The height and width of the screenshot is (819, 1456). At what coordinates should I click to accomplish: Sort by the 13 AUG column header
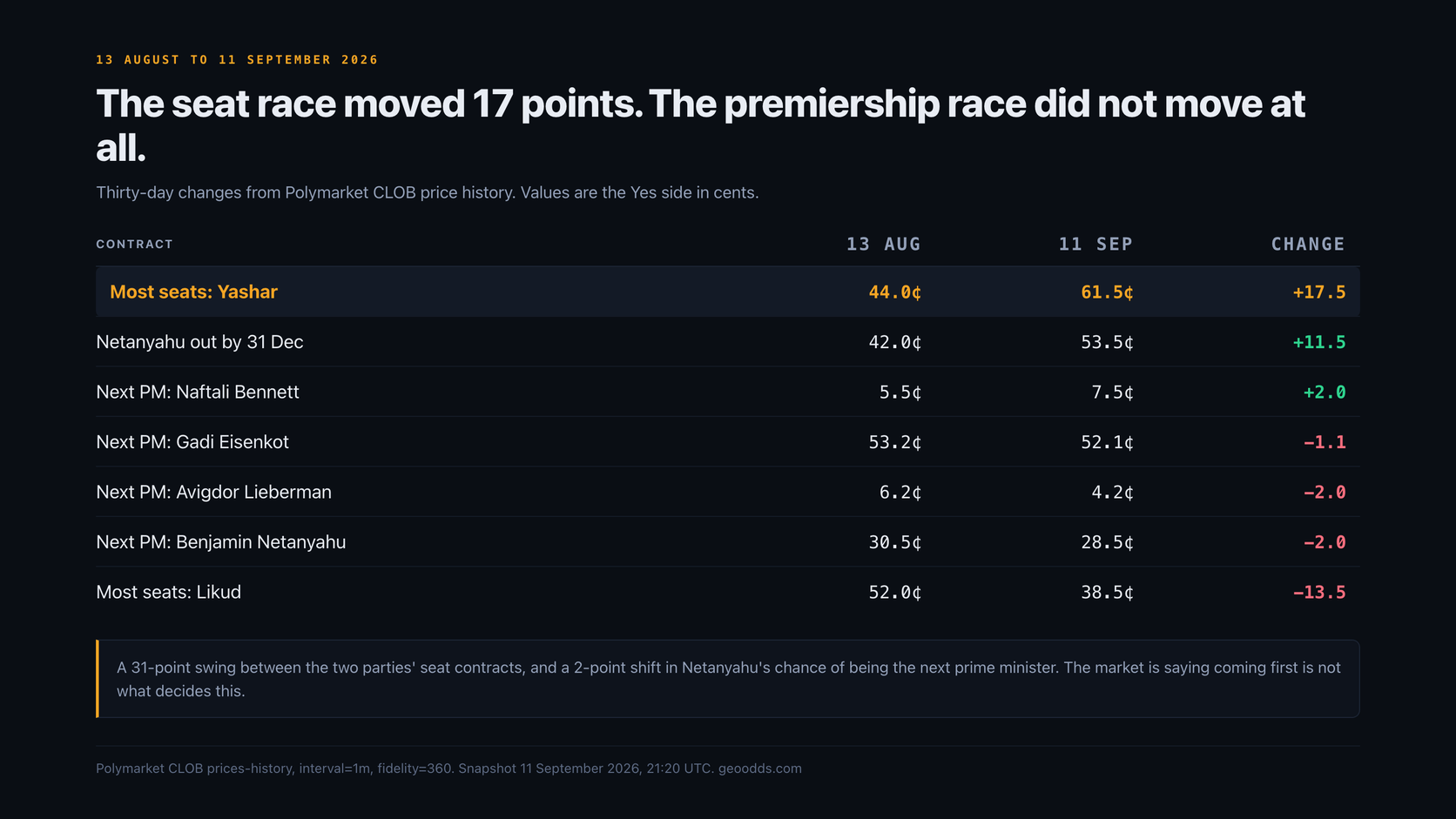pyautogui.click(x=883, y=245)
